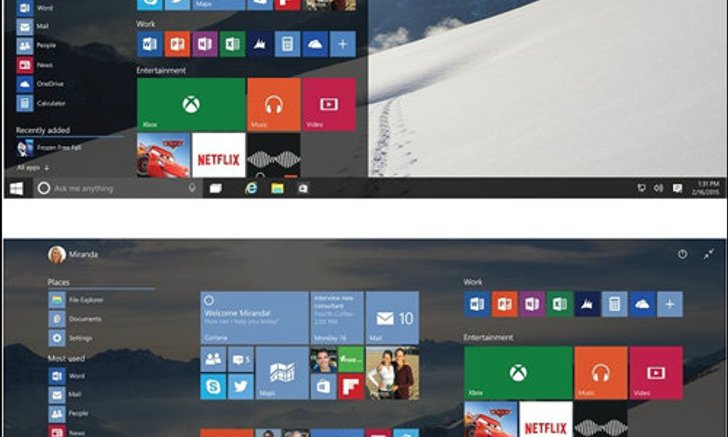
Task: Click the Miranda user account in full-screen Start
Action: (x=73, y=254)
